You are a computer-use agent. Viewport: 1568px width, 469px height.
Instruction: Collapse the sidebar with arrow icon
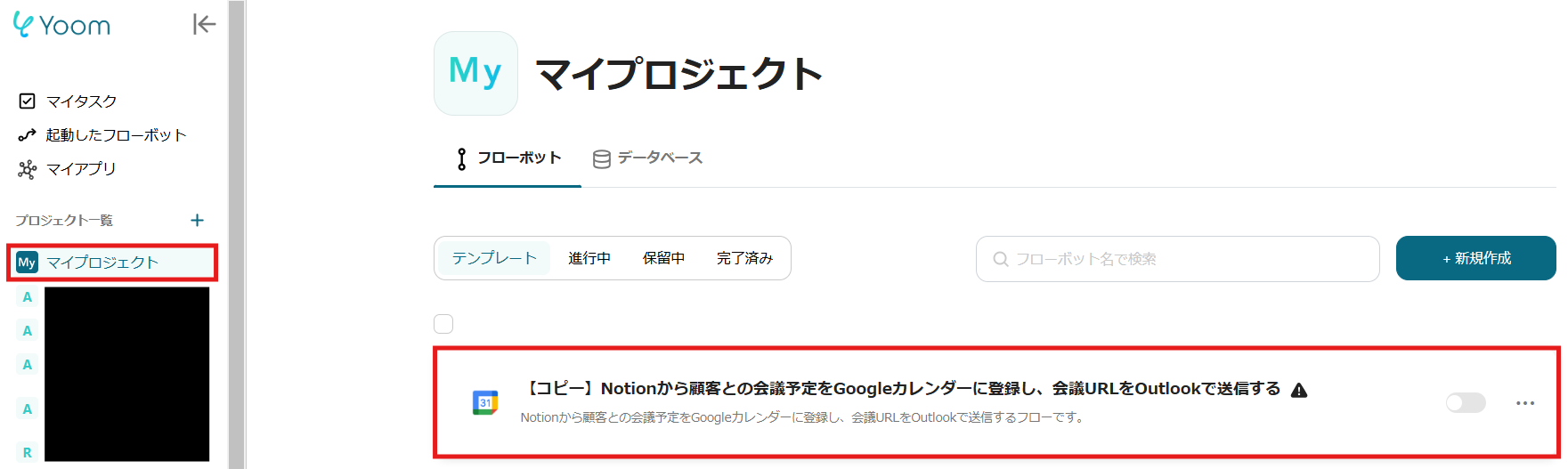[x=204, y=24]
